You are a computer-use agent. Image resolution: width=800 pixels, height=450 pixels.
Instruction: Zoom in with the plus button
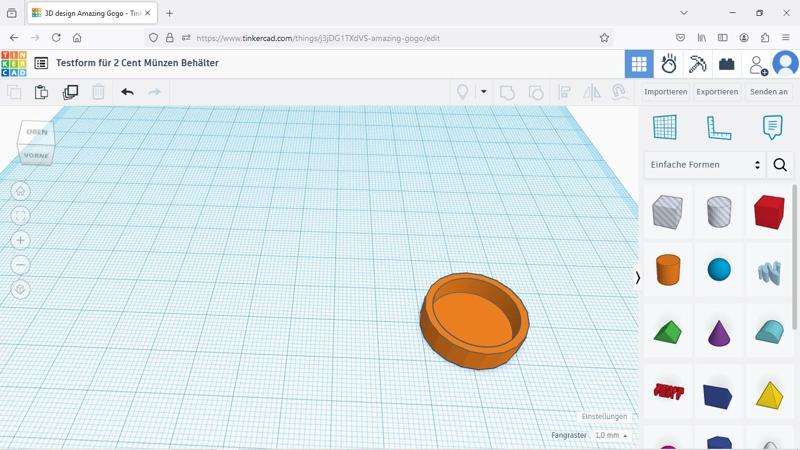pos(20,240)
